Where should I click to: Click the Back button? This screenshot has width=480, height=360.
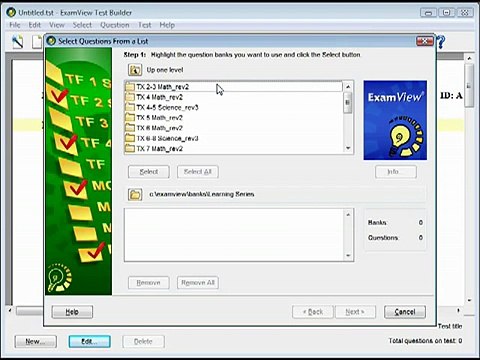pyautogui.click(x=313, y=312)
